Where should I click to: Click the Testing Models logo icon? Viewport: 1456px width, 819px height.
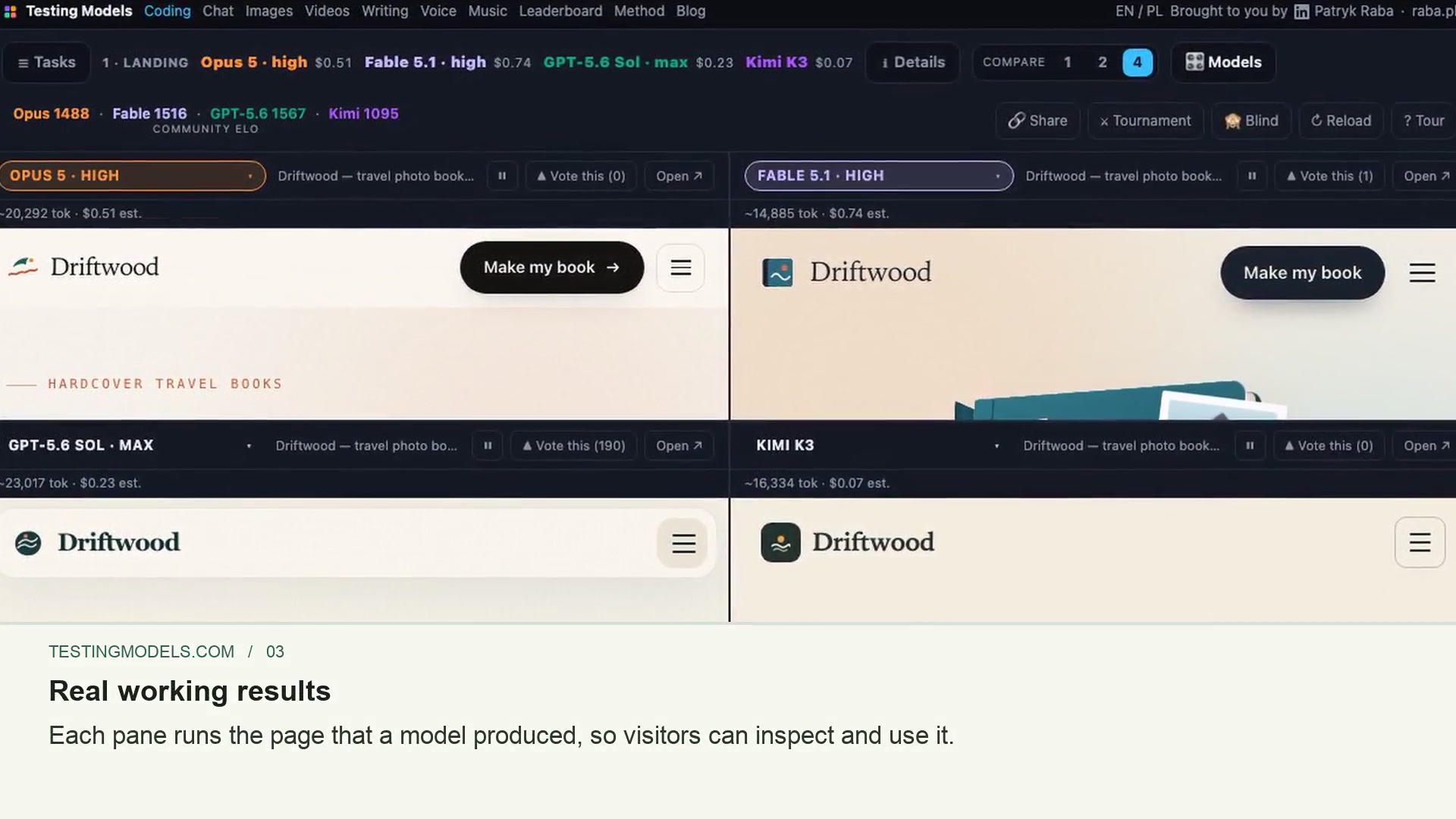coord(10,11)
